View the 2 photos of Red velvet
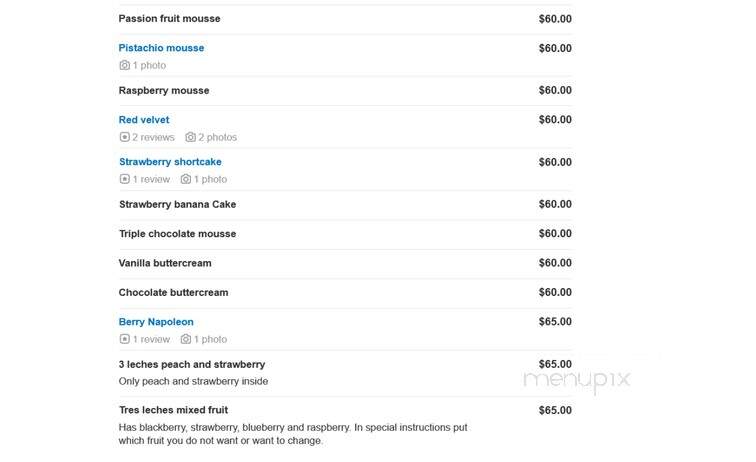The height and width of the screenshot is (462, 756). [217, 137]
